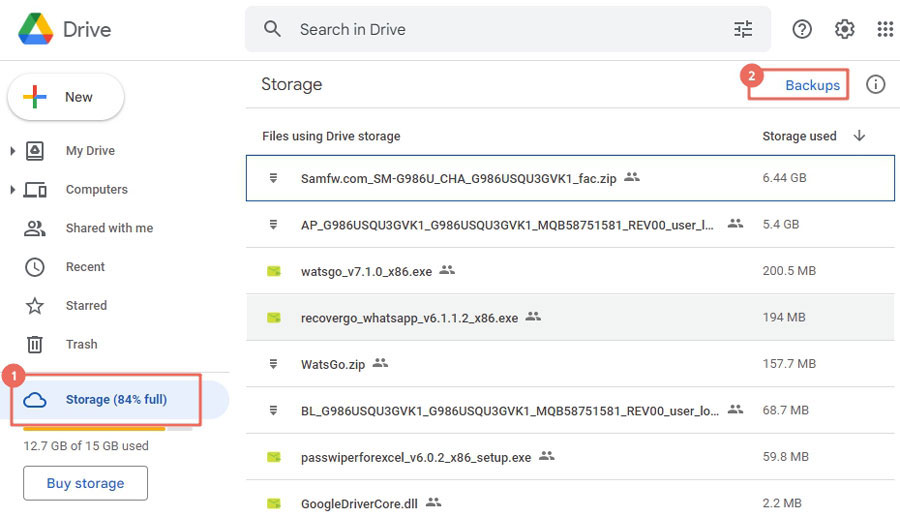The image size is (900, 517).
Task: Expand the Computers tree arrow
Action: (13, 189)
